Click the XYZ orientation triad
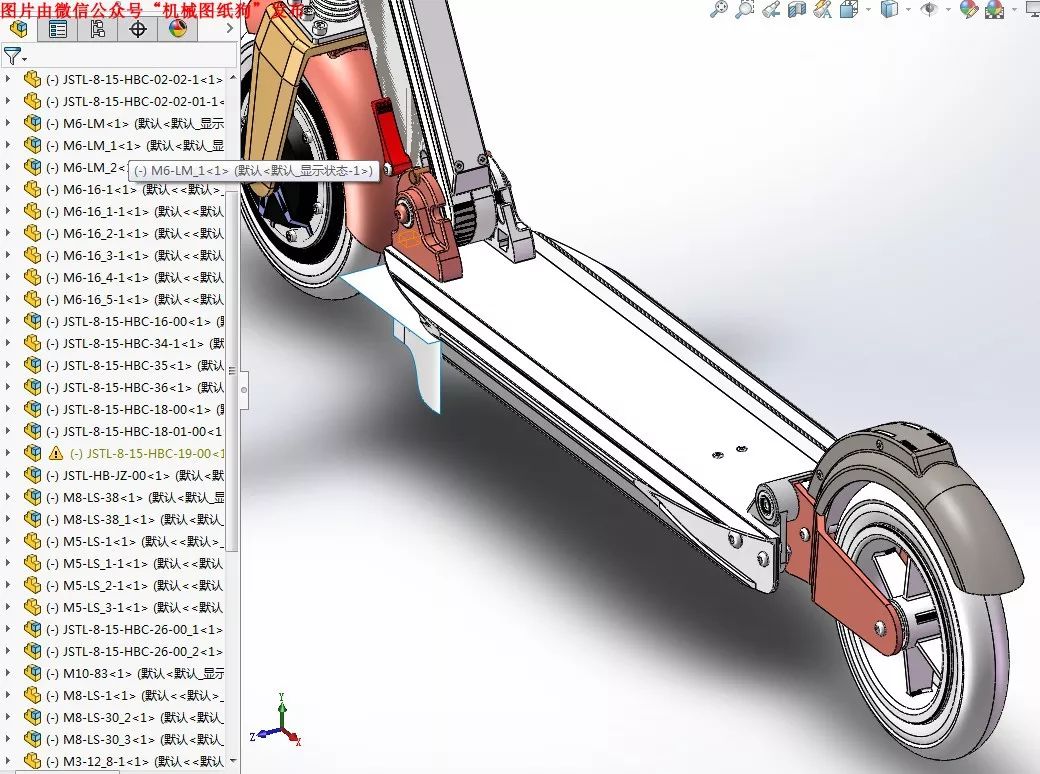Image resolution: width=1040 pixels, height=774 pixels. pos(277,720)
